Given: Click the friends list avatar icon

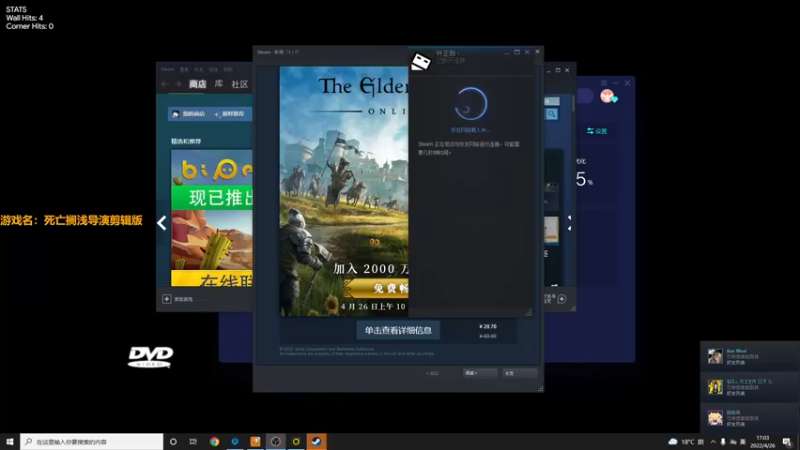Looking at the screenshot, I should coord(421,61).
